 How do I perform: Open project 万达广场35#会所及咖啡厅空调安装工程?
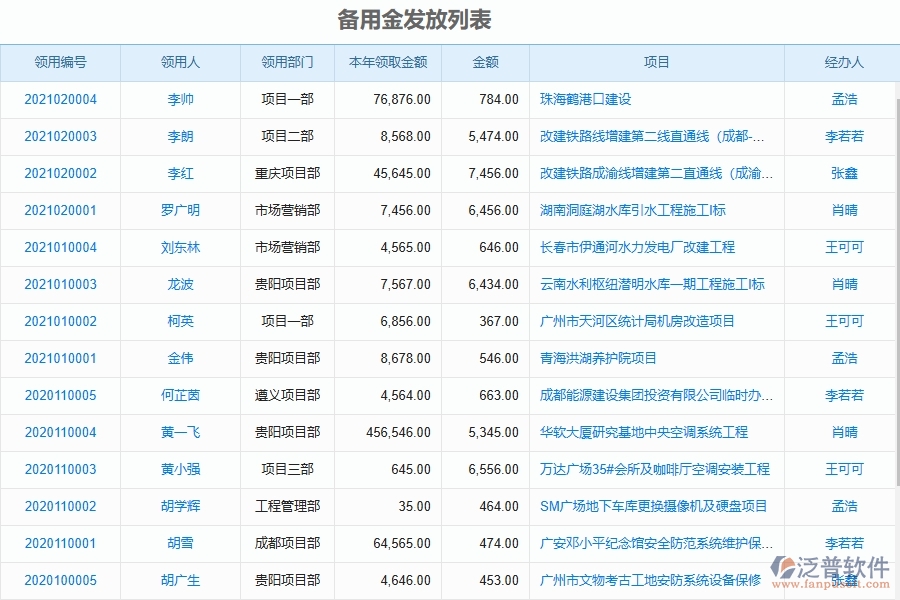657,469
